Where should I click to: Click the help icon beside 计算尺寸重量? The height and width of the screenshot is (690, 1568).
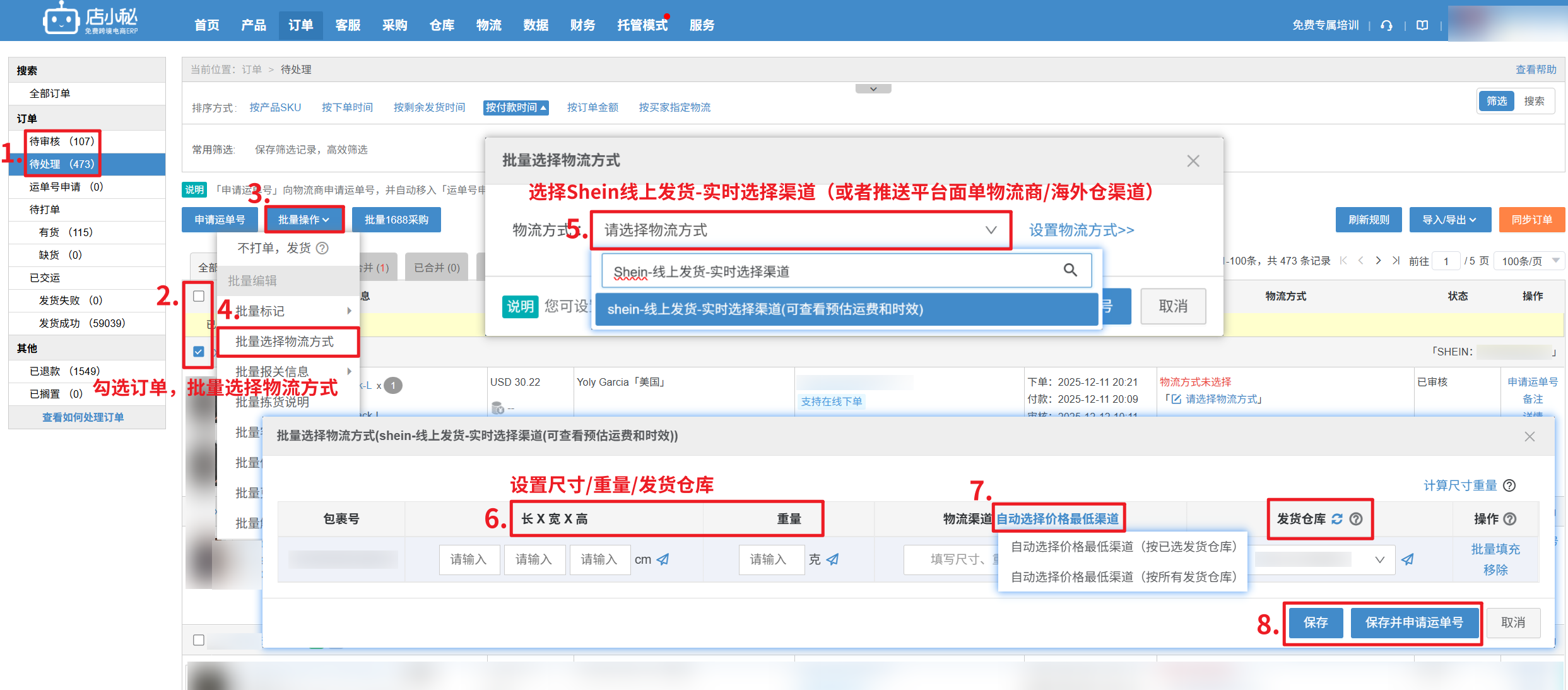click(1509, 485)
